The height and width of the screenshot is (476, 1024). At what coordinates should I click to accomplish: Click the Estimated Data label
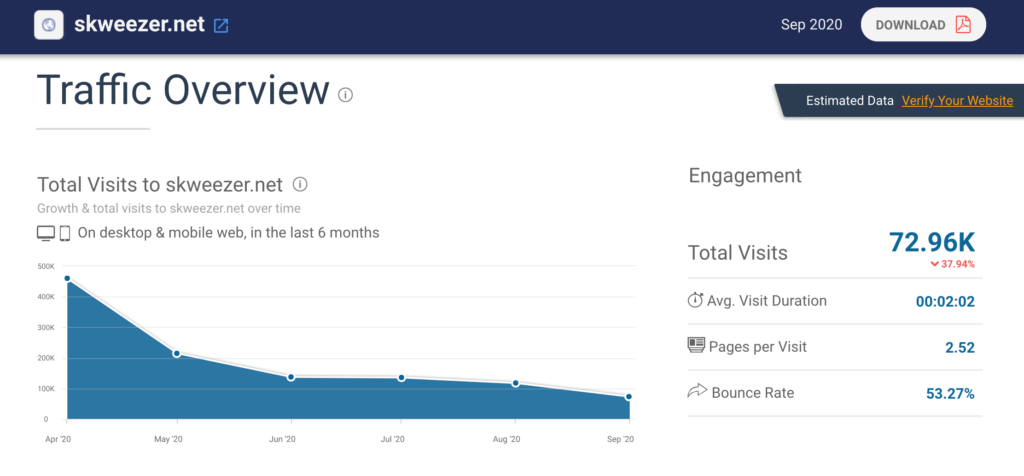pyautogui.click(x=850, y=101)
